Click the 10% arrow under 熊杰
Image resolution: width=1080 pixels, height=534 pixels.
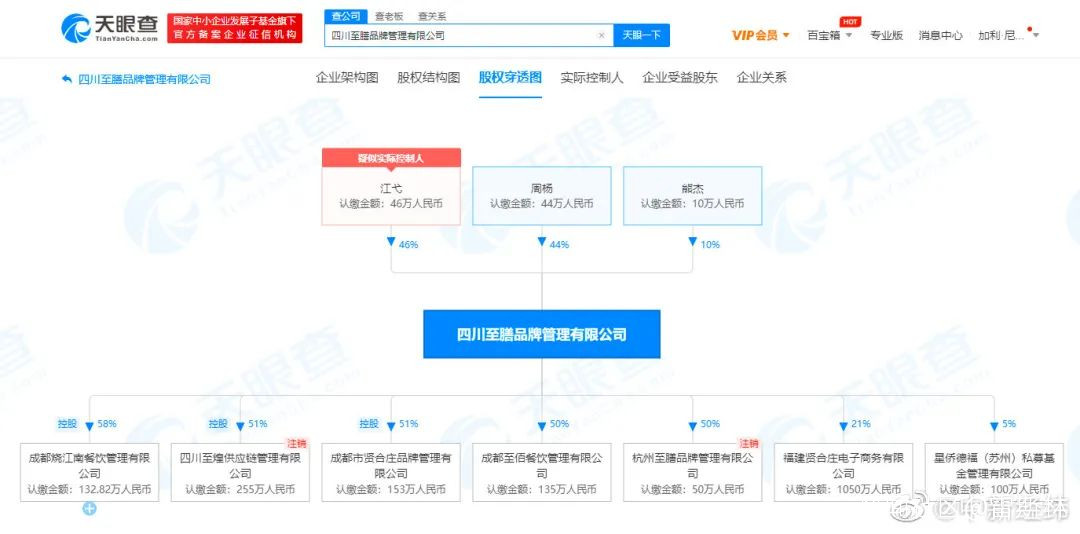[x=693, y=242]
